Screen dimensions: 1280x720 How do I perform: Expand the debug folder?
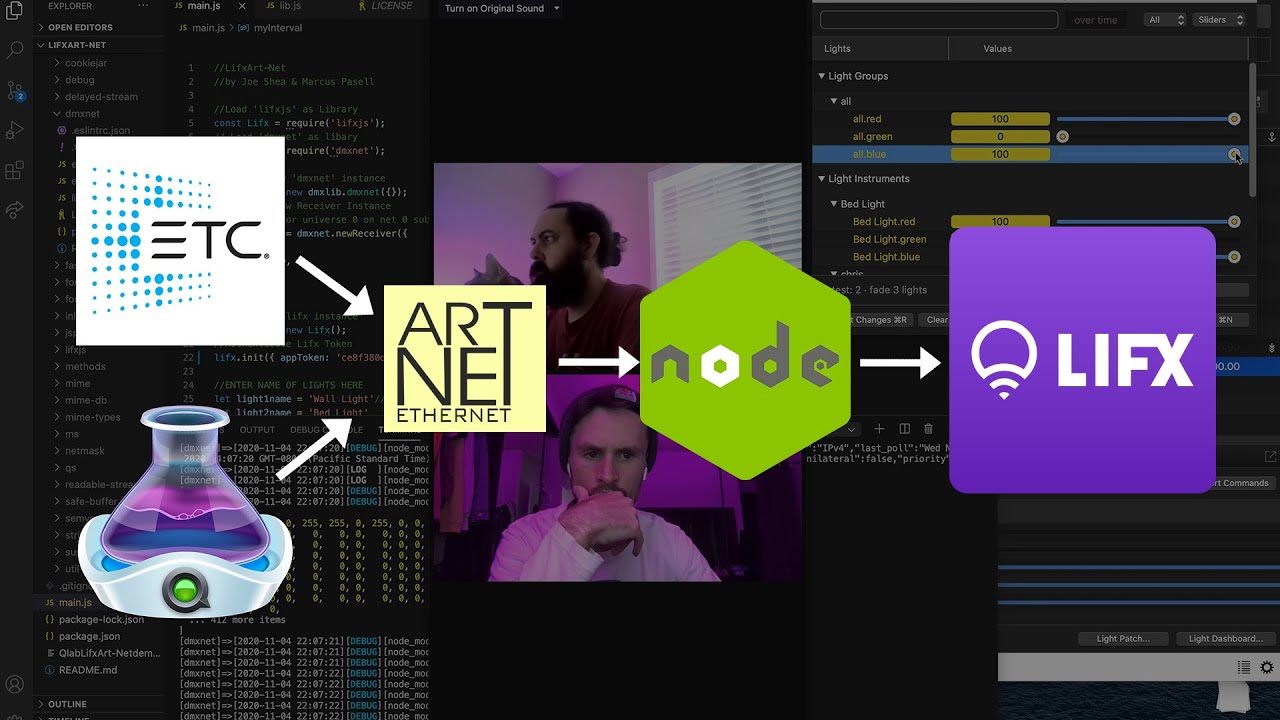pos(80,80)
